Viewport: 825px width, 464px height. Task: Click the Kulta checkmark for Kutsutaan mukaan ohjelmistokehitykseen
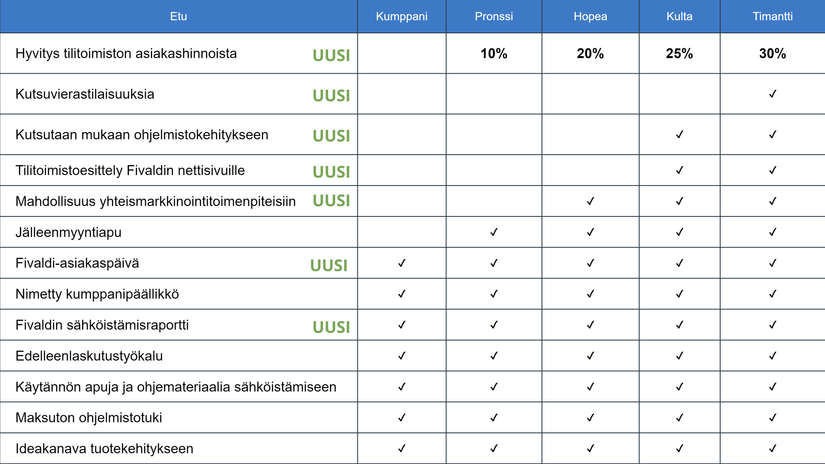click(x=679, y=134)
